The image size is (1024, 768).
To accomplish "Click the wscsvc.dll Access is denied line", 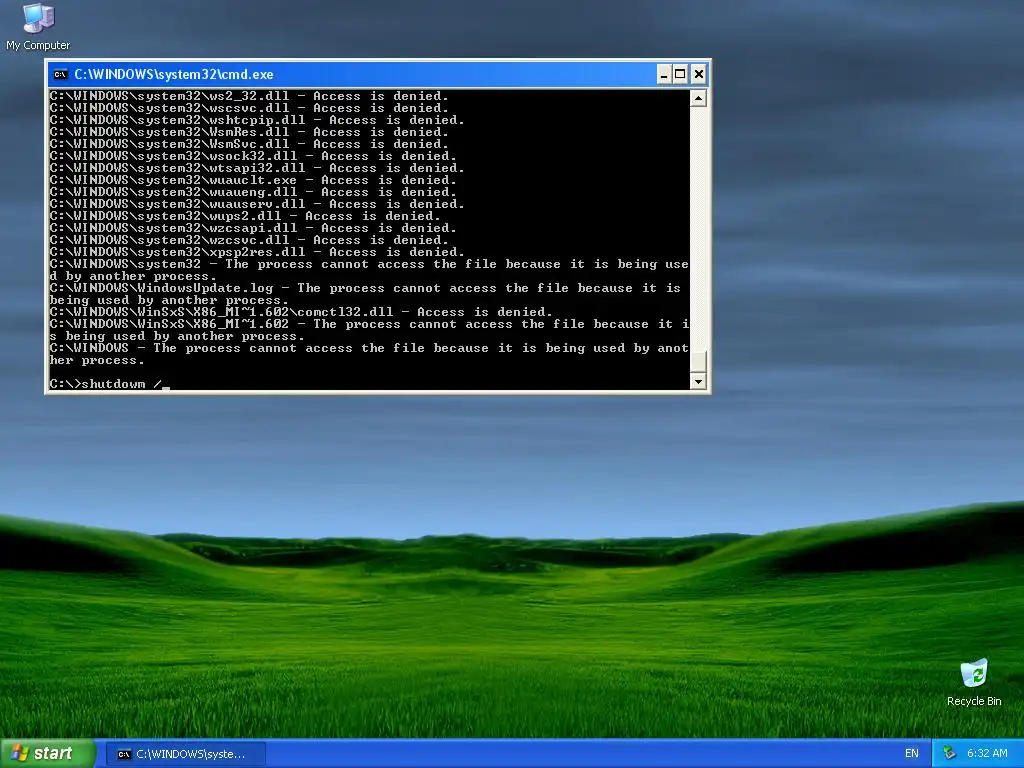I will coord(249,108).
